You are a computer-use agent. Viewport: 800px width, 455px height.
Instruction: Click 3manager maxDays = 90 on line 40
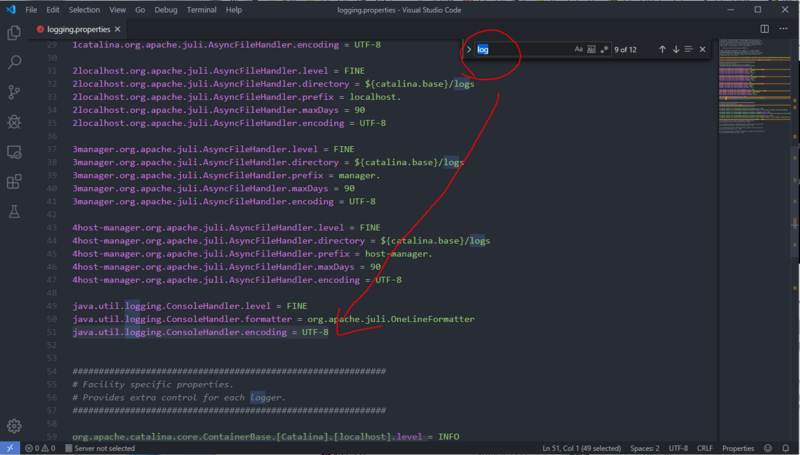213,188
